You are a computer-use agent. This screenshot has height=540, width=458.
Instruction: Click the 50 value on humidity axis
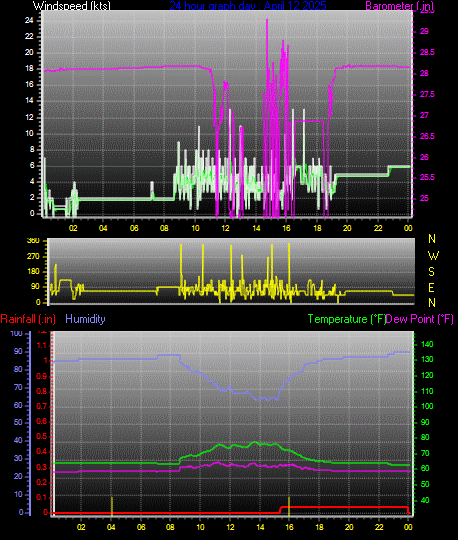click(18, 422)
